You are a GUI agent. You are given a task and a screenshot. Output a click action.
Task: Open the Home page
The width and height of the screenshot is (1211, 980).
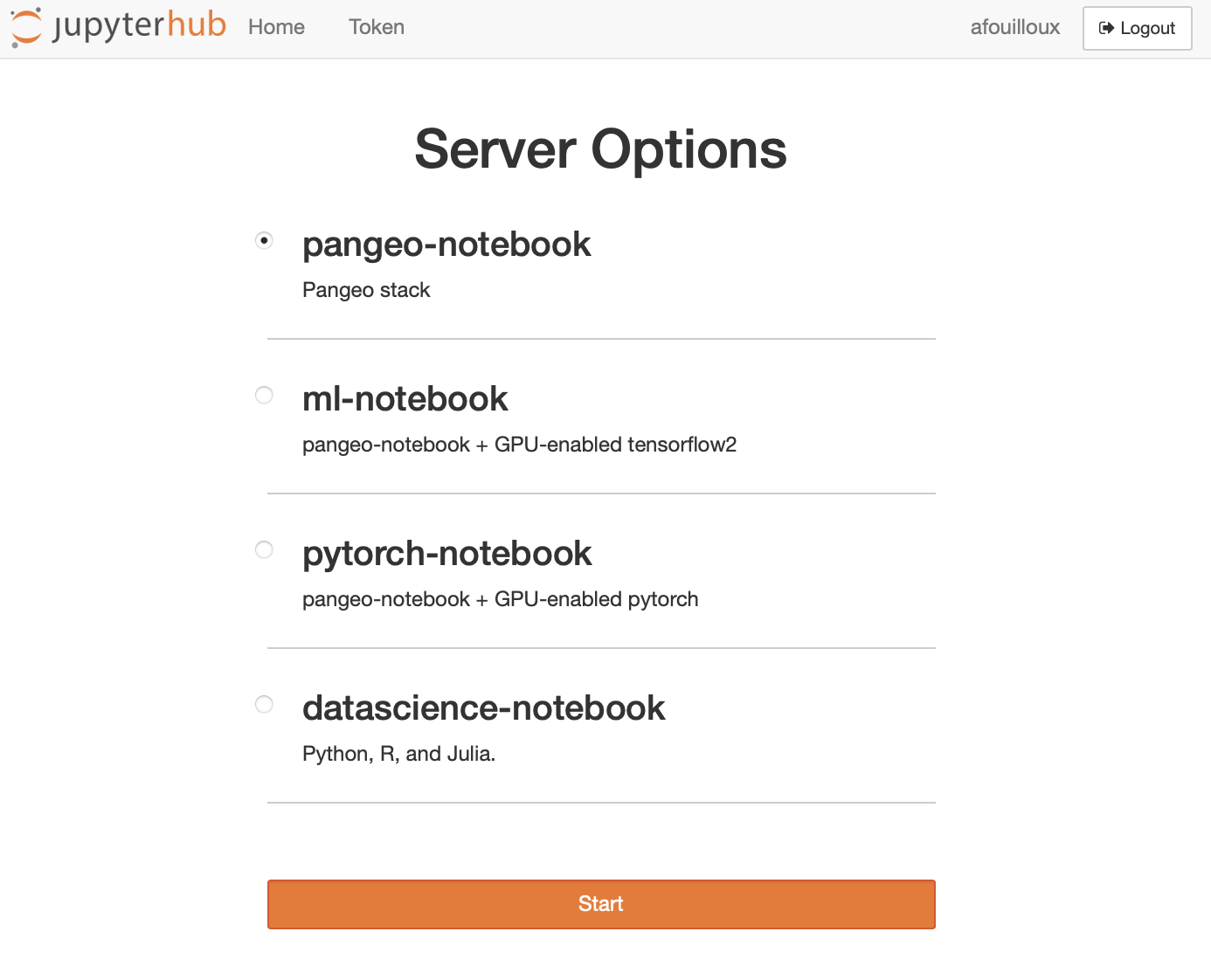point(275,27)
